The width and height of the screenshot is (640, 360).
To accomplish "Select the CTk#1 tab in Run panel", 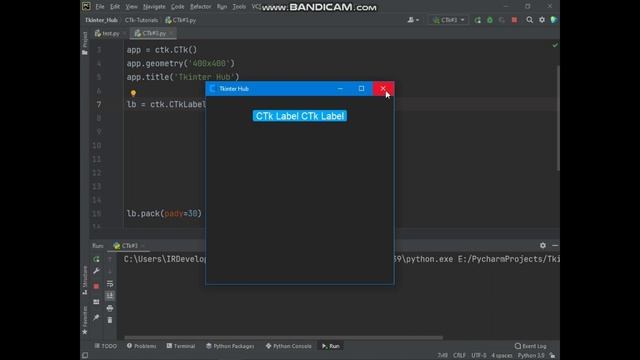I will click(x=129, y=246).
